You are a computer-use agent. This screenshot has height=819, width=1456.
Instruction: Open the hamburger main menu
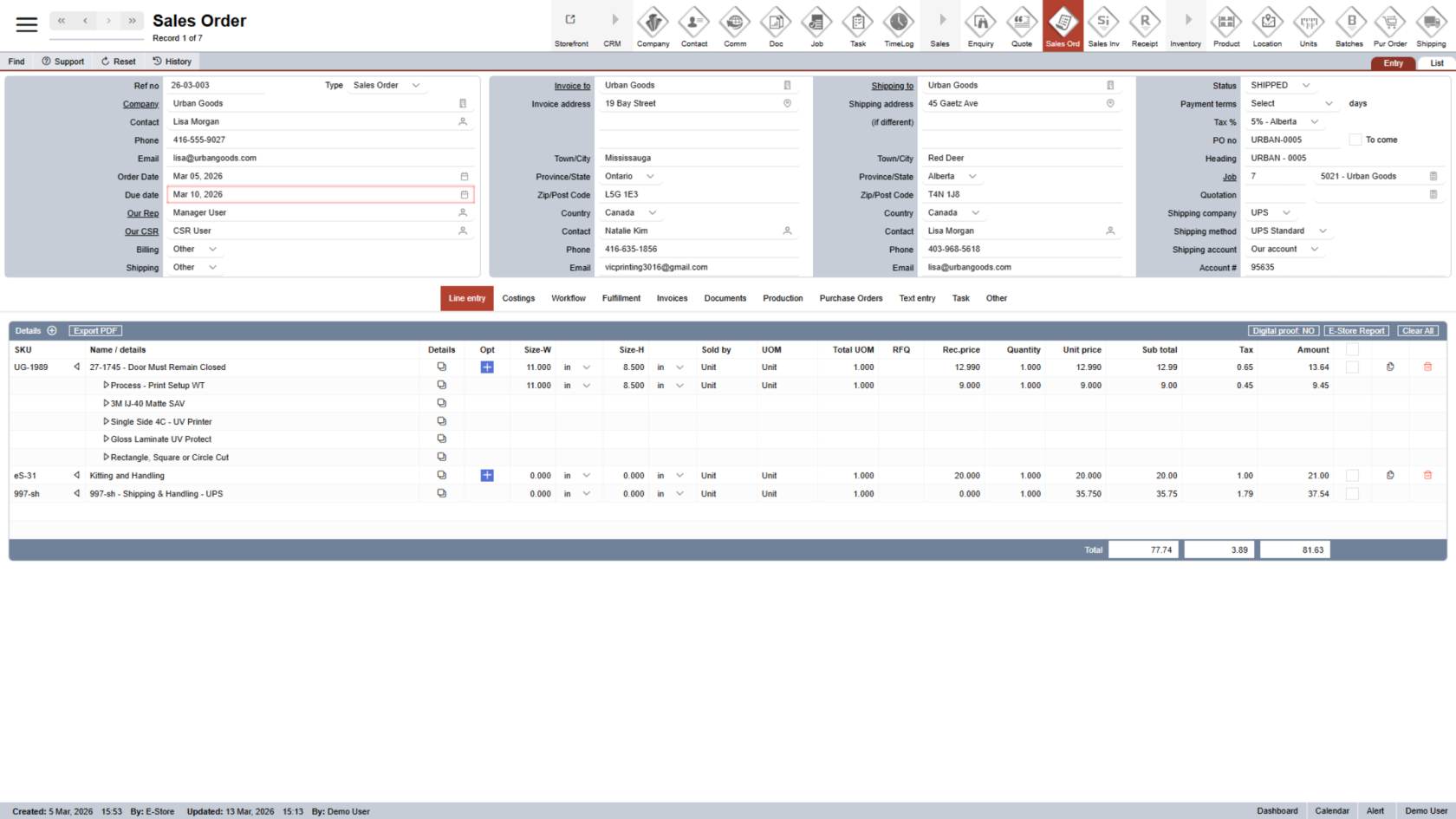coord(27,24)
